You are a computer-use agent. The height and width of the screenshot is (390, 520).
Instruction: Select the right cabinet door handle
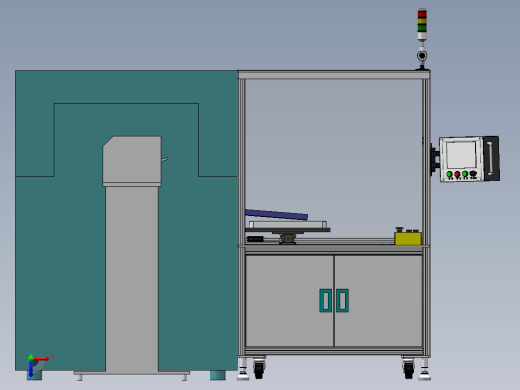[342, 301]
